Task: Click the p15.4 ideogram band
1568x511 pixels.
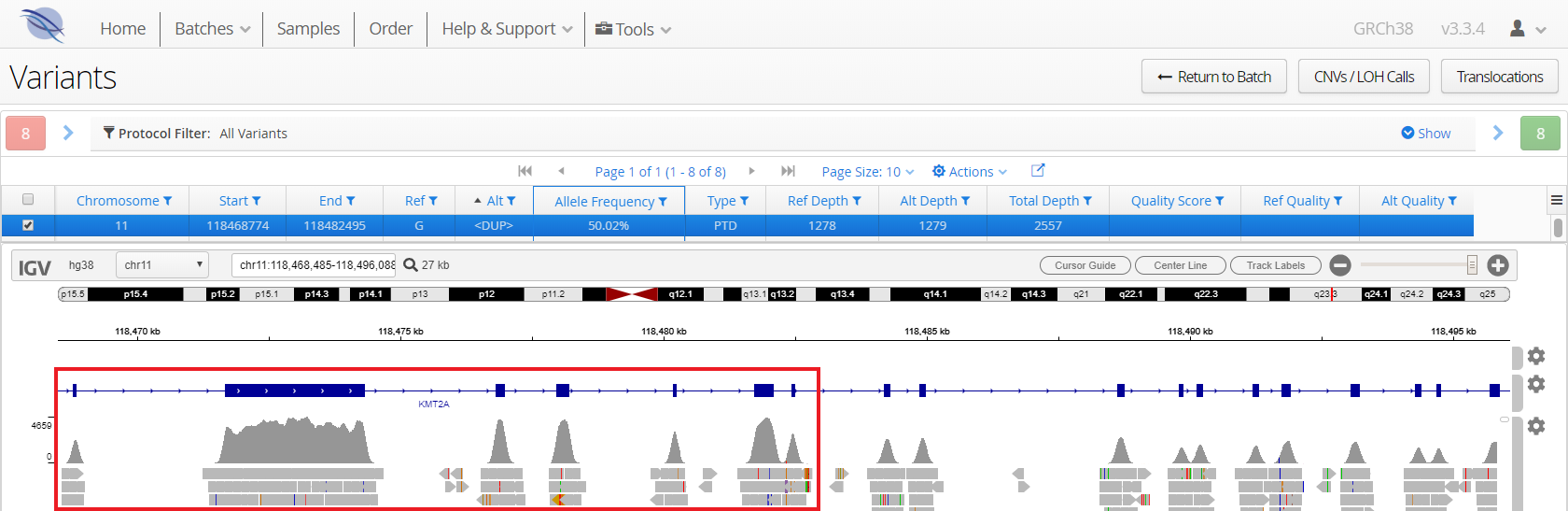Action: tap(135, 294)
